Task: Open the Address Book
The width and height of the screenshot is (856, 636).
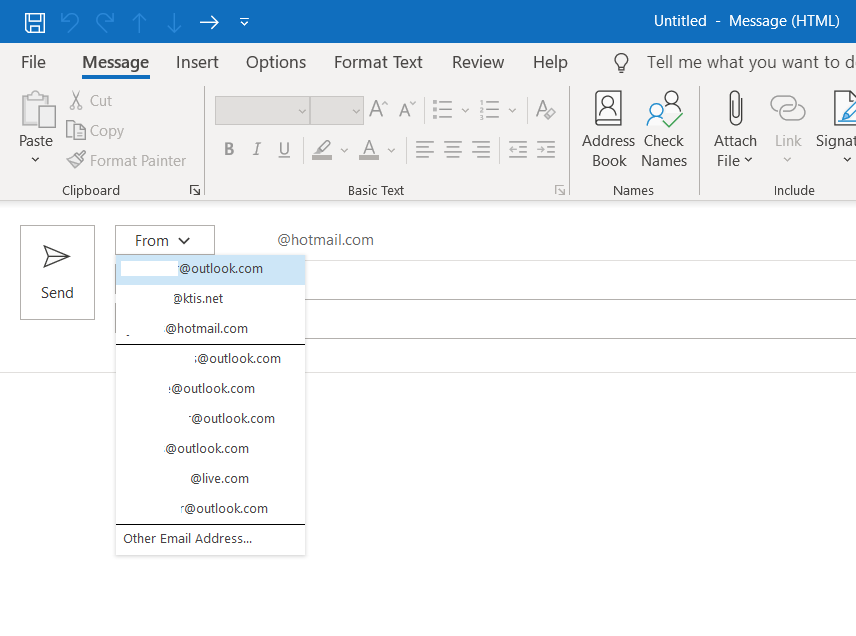Action: point(608,129)
